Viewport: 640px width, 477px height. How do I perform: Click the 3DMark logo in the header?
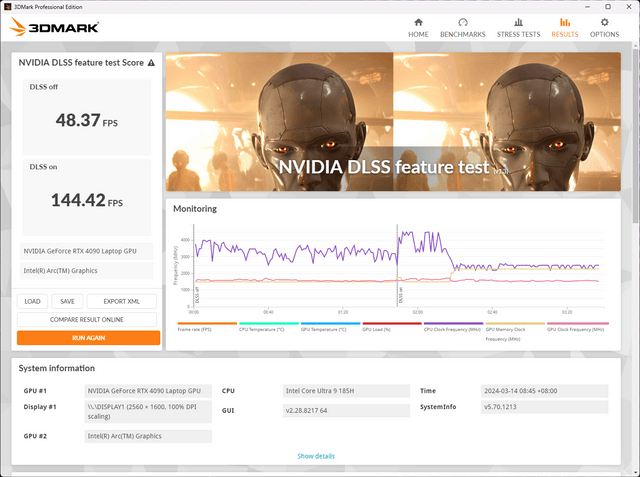tap(54, 27)
